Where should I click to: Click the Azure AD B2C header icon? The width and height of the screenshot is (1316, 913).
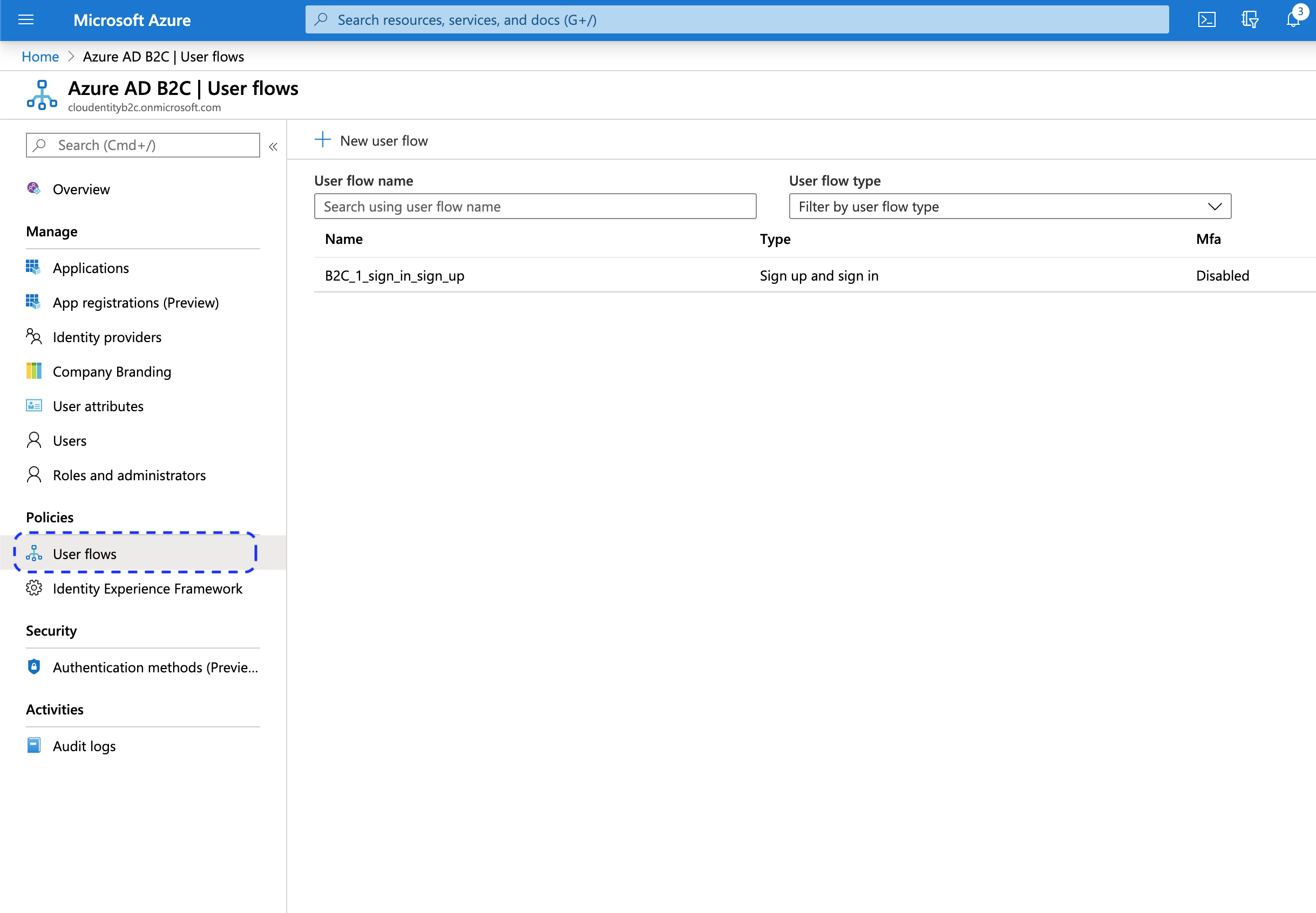[42, 95]
